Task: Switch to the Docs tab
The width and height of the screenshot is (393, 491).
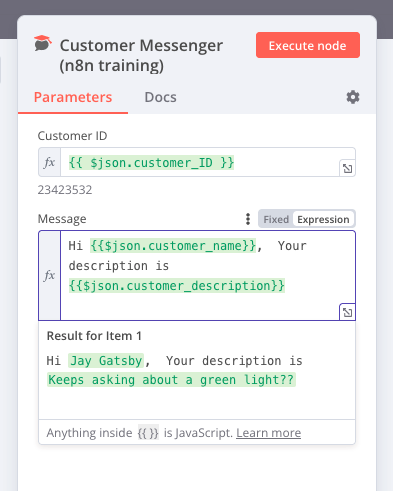Action: [x=160, y=97]
